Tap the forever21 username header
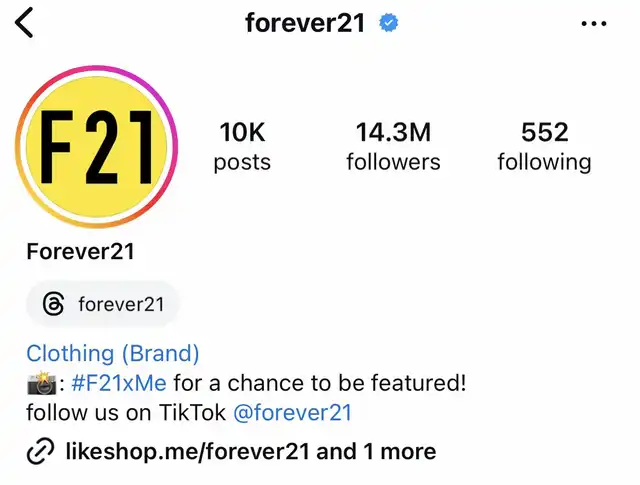Screen dimensions: 640x485 [305, 23]
